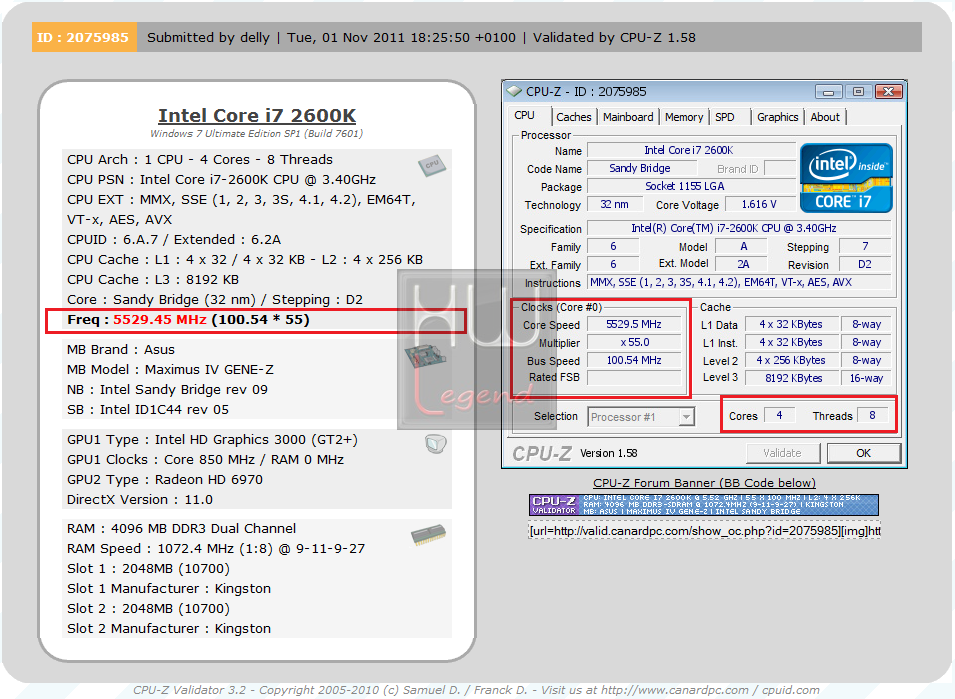Click the CPU-Z Validator forum banner image
This screenshot has height=699, width=955.
[704, 505]
